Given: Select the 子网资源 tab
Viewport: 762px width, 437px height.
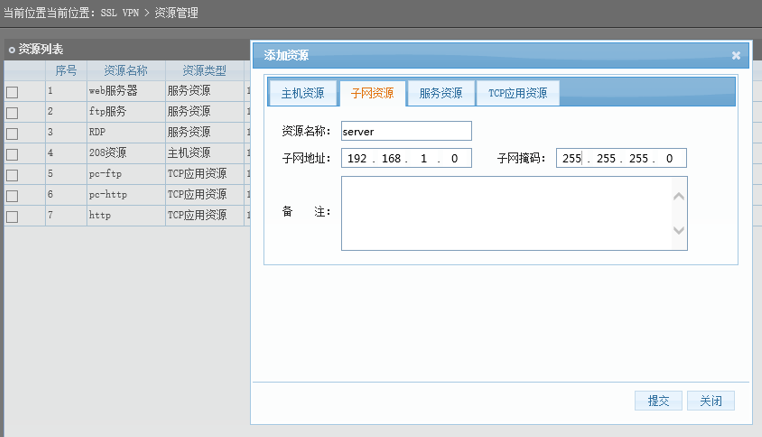Looking at the screenshot, I should (372, 93).
